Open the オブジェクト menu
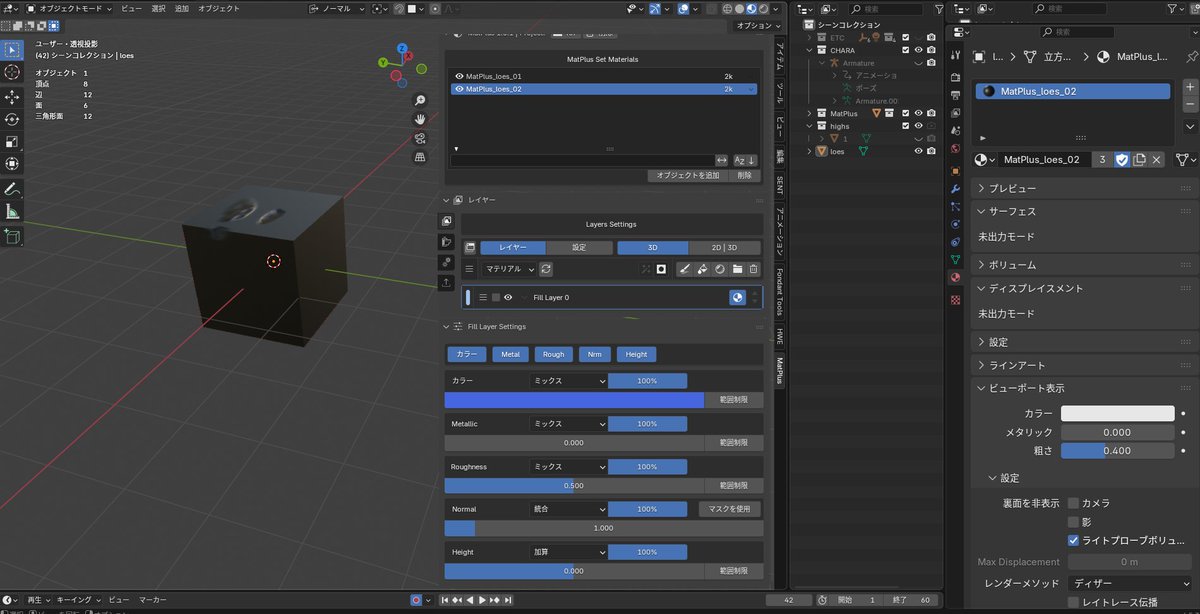The image size is (1200, 614). [x=219, y=8]
